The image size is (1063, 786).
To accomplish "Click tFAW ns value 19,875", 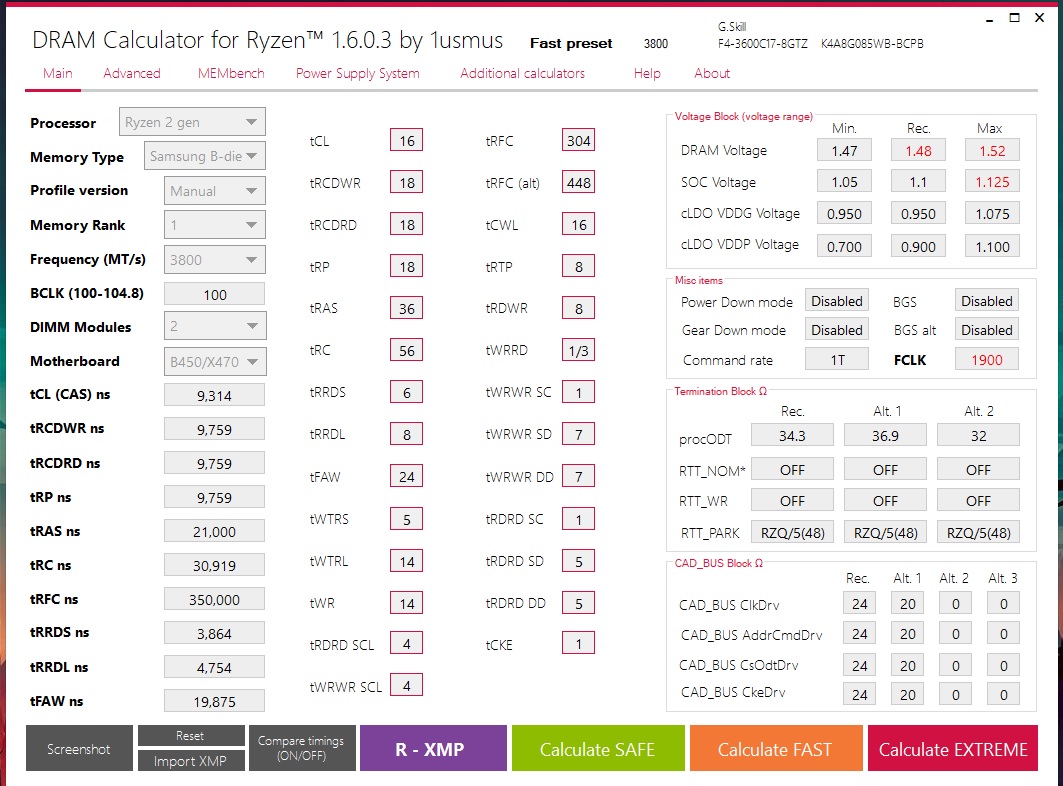I will point(214,701).
